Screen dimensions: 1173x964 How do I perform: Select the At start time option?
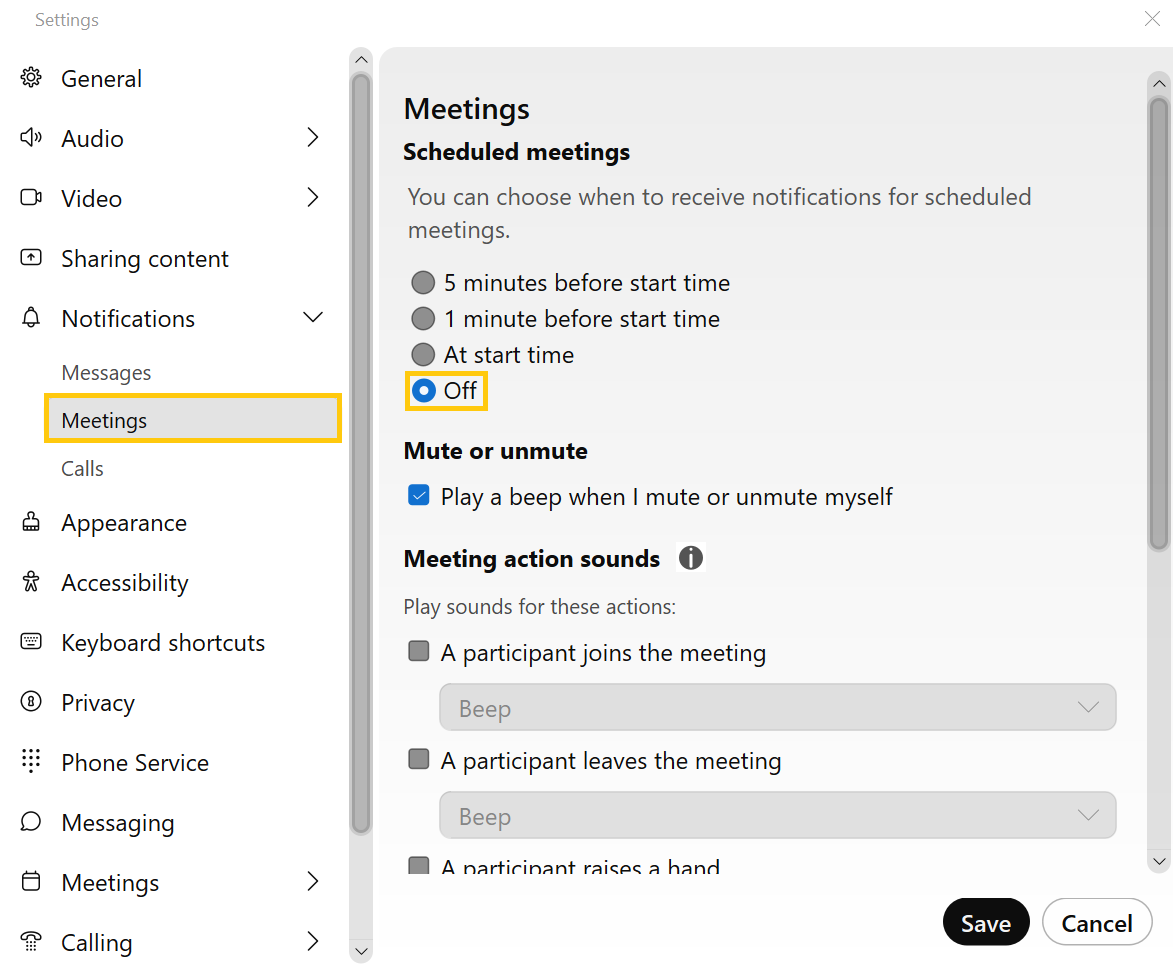pyautogui.click(x=424, y=355)
